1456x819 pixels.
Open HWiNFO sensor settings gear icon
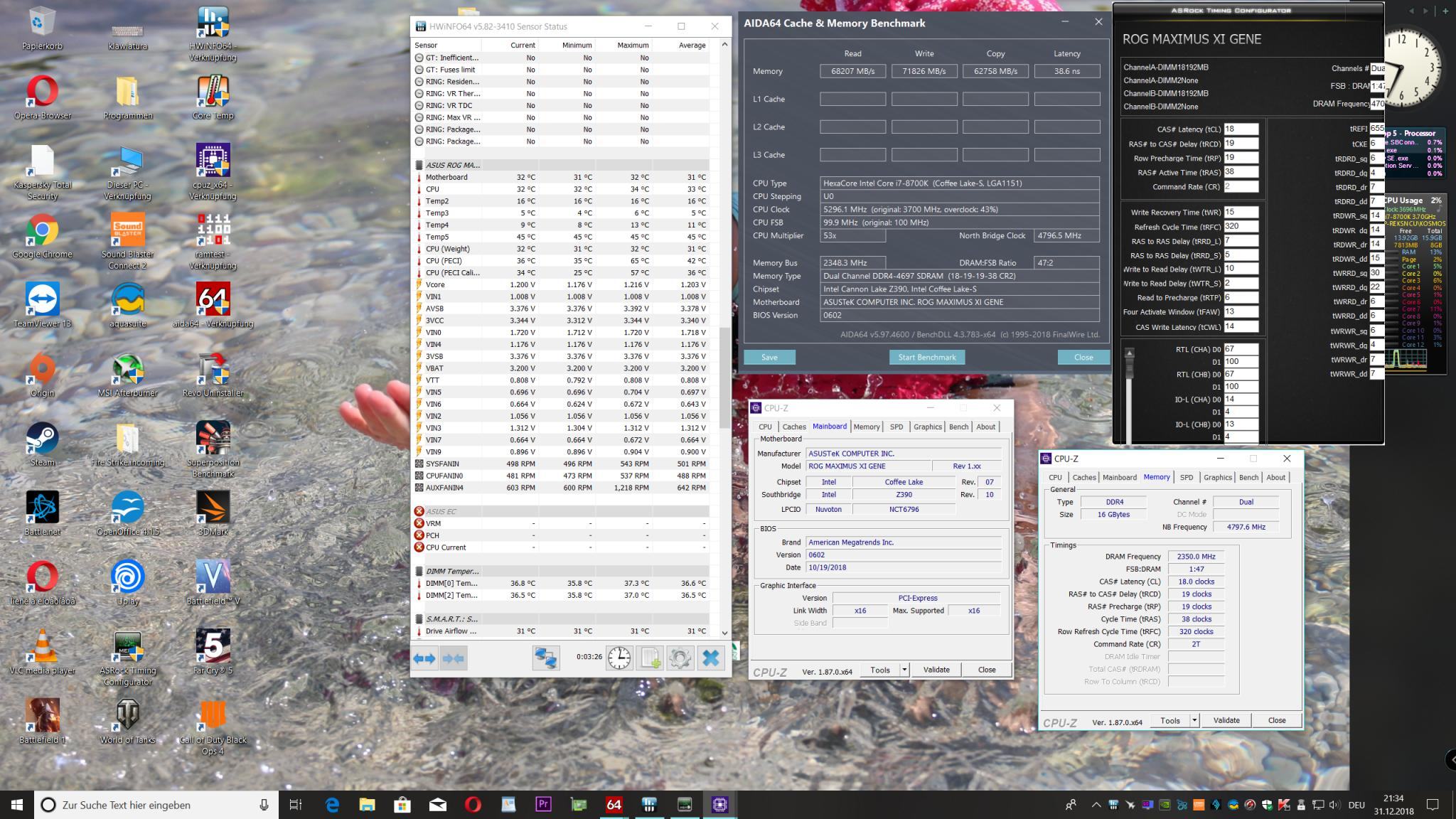point(680,658)
